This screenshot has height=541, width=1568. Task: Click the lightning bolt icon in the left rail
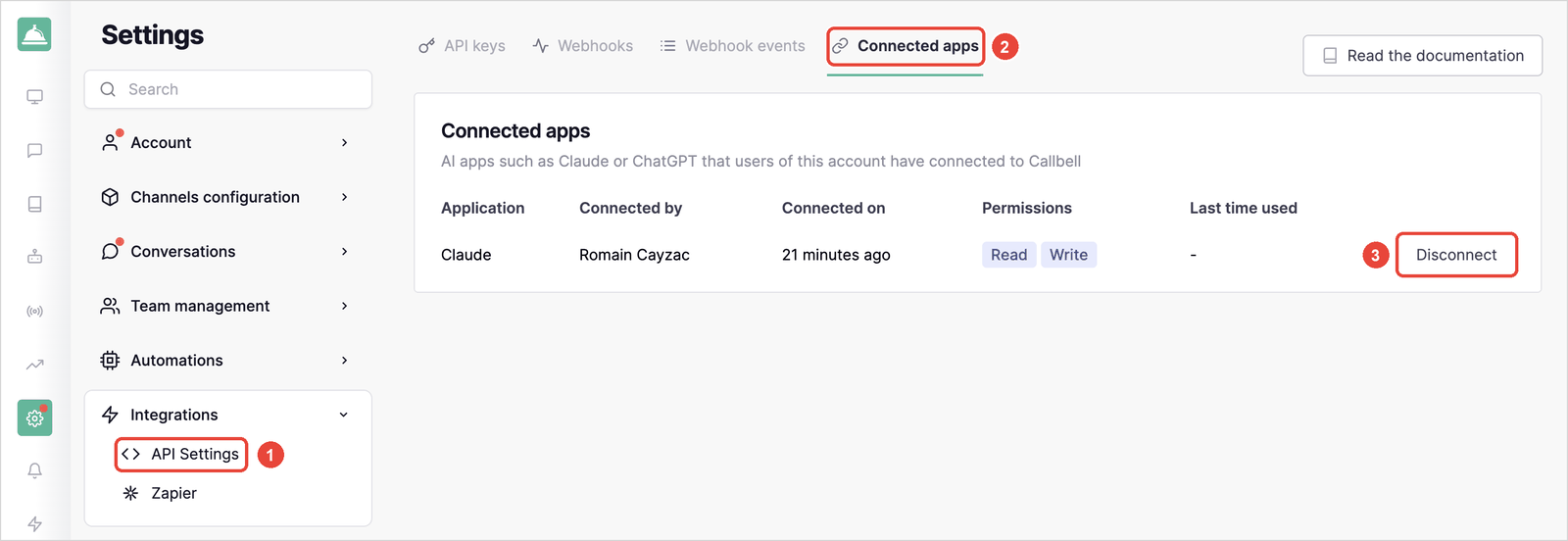pos(34,523)
